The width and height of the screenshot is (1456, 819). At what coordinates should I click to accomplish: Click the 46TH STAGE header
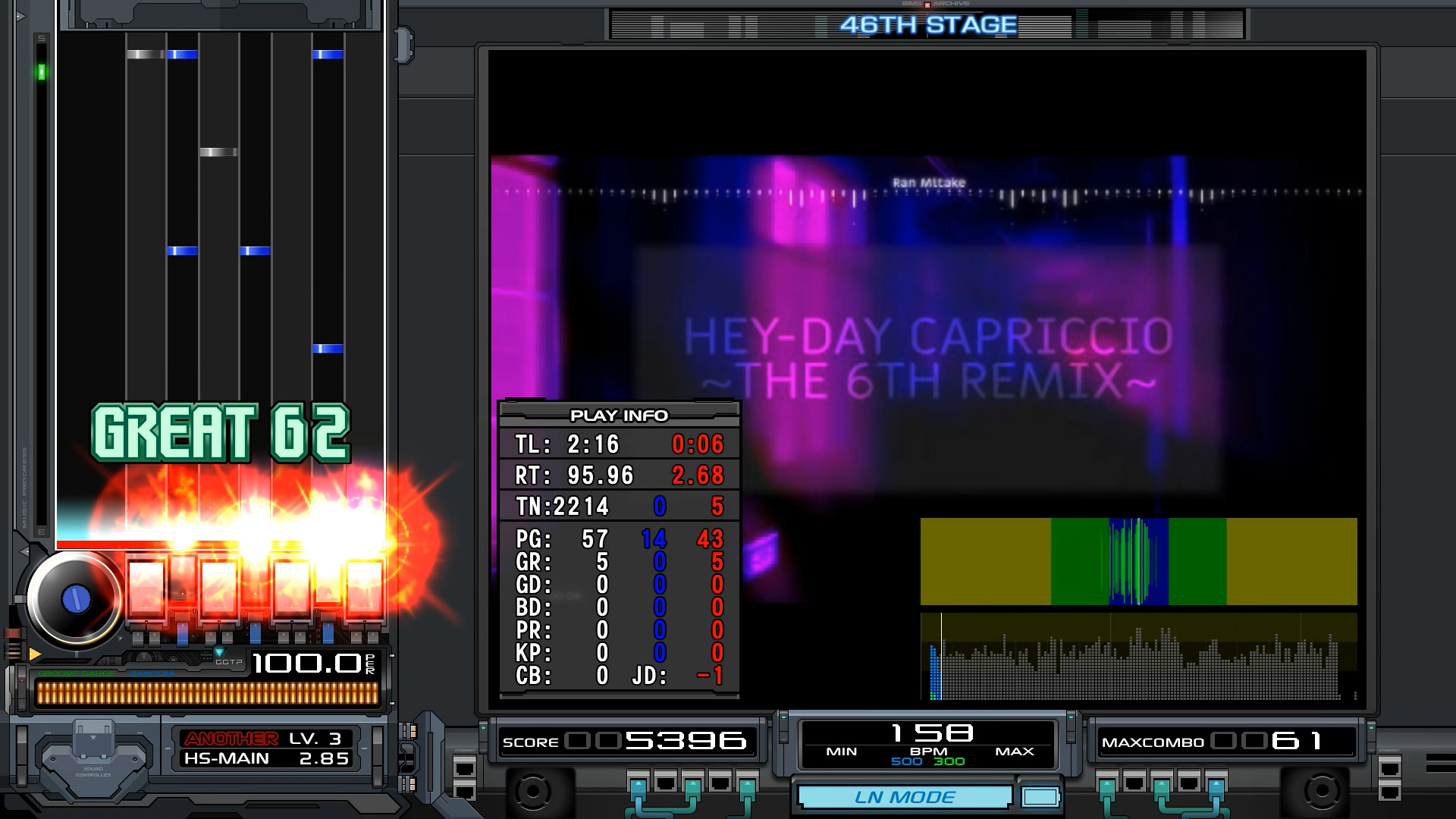tap(927, 25)
